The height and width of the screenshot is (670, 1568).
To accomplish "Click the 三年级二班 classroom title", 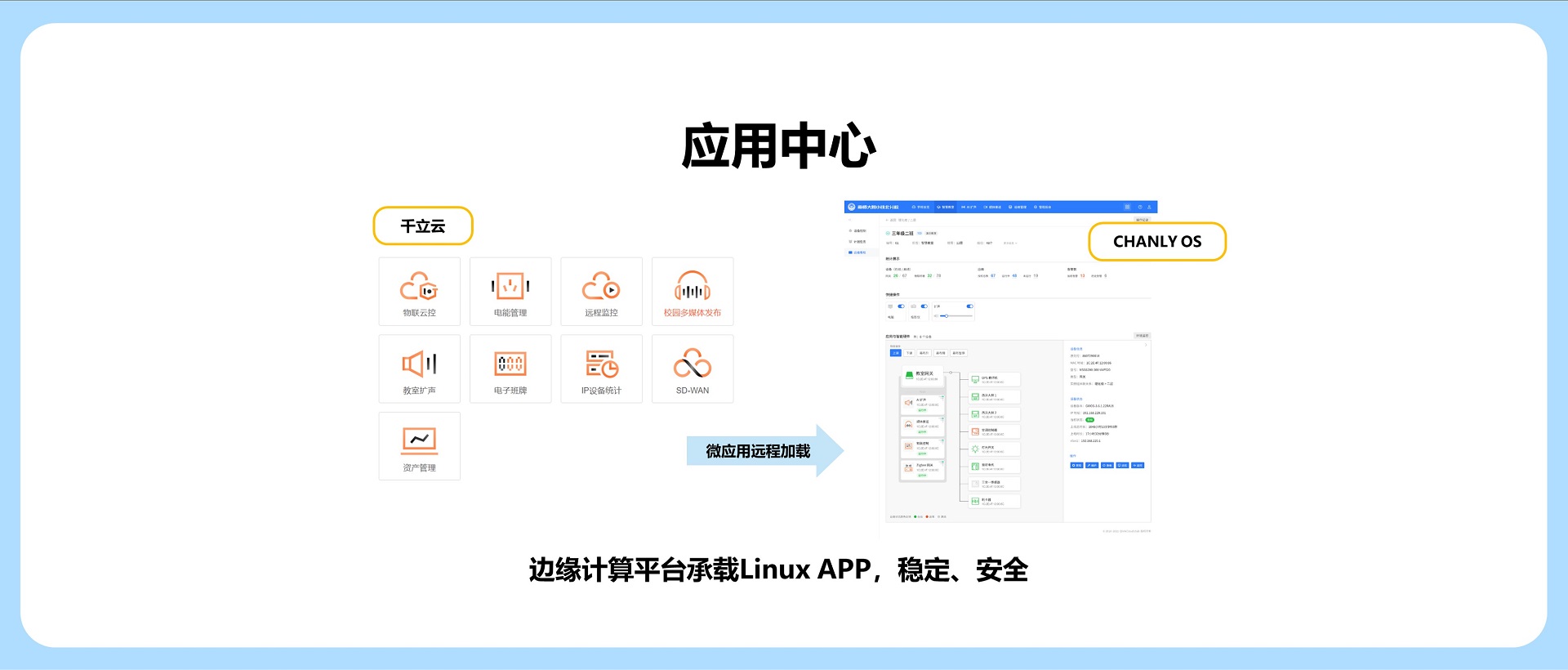I will tap(902, 234).
